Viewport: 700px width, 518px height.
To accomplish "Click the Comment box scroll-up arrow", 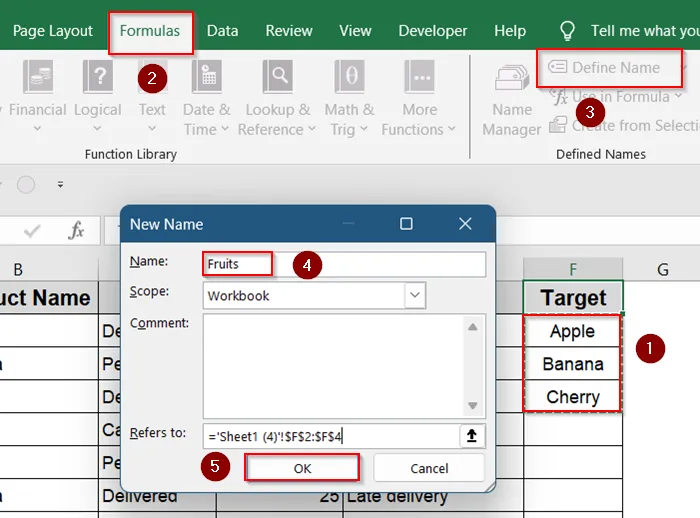I will (473, 327).
